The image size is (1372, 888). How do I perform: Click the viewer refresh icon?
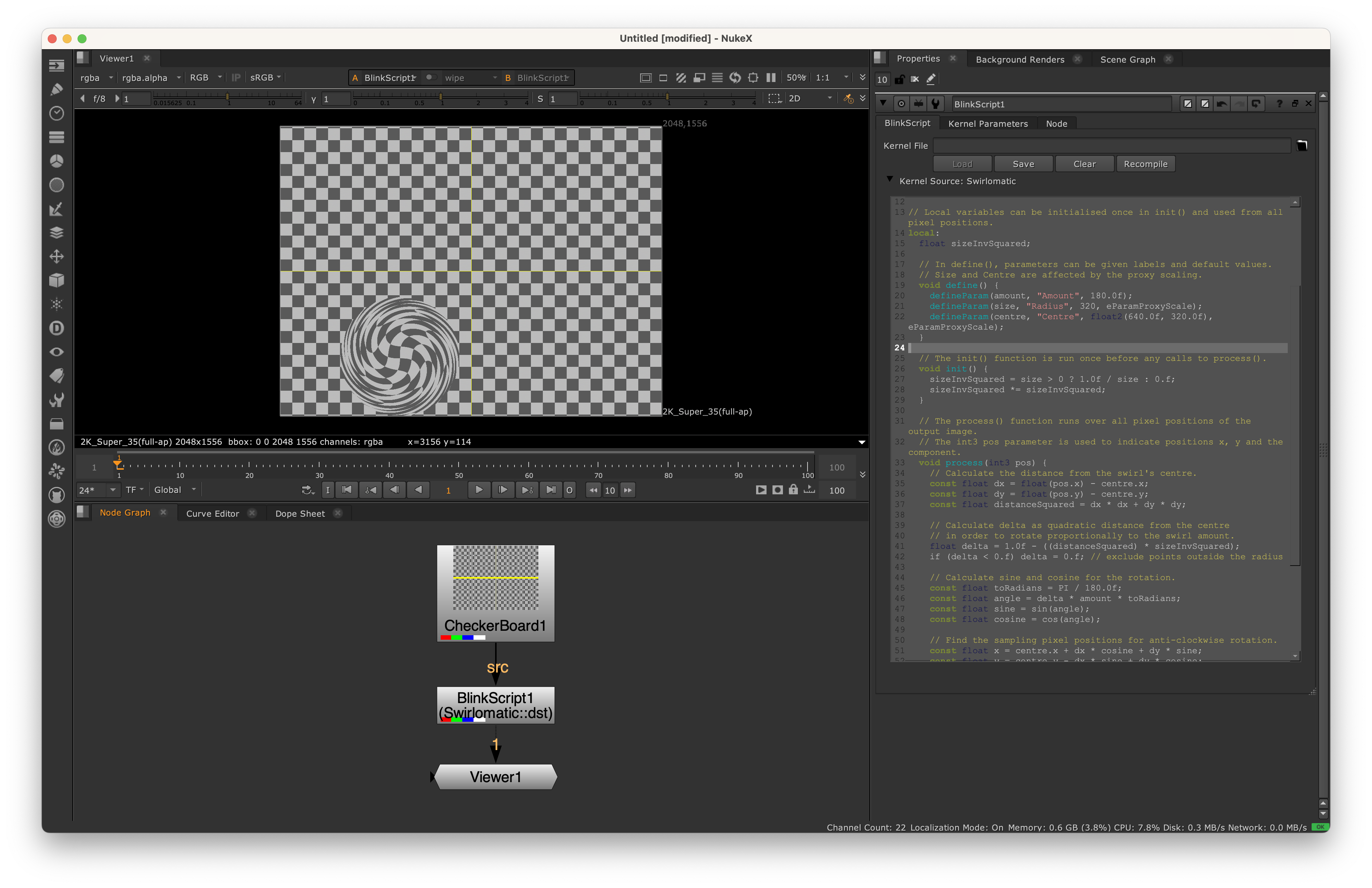(735, 78)
